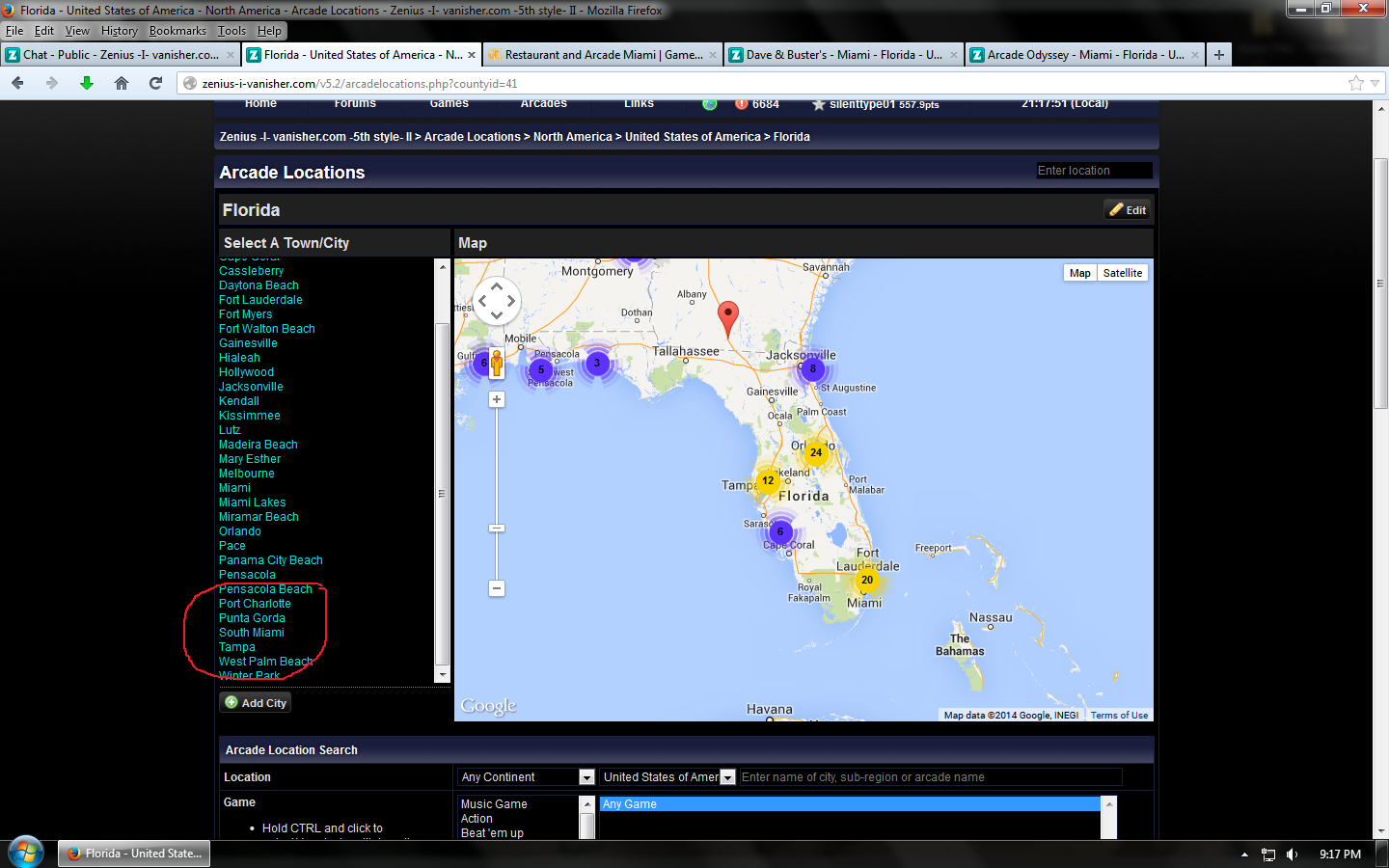1389x868 pixels.
Task: Open a new tab with plus button
Action: pos(1219,55)
